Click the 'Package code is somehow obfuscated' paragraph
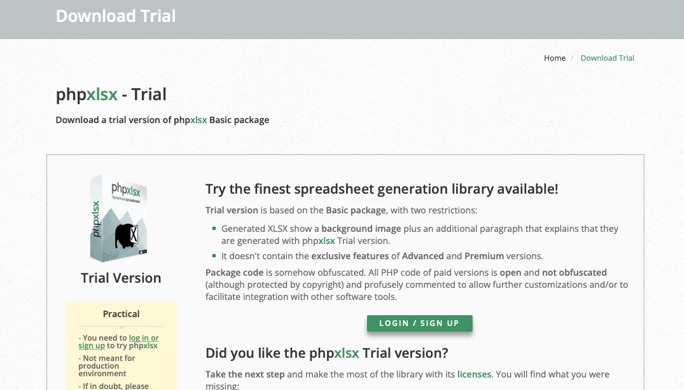684x390 pixels. pos(417,284)
